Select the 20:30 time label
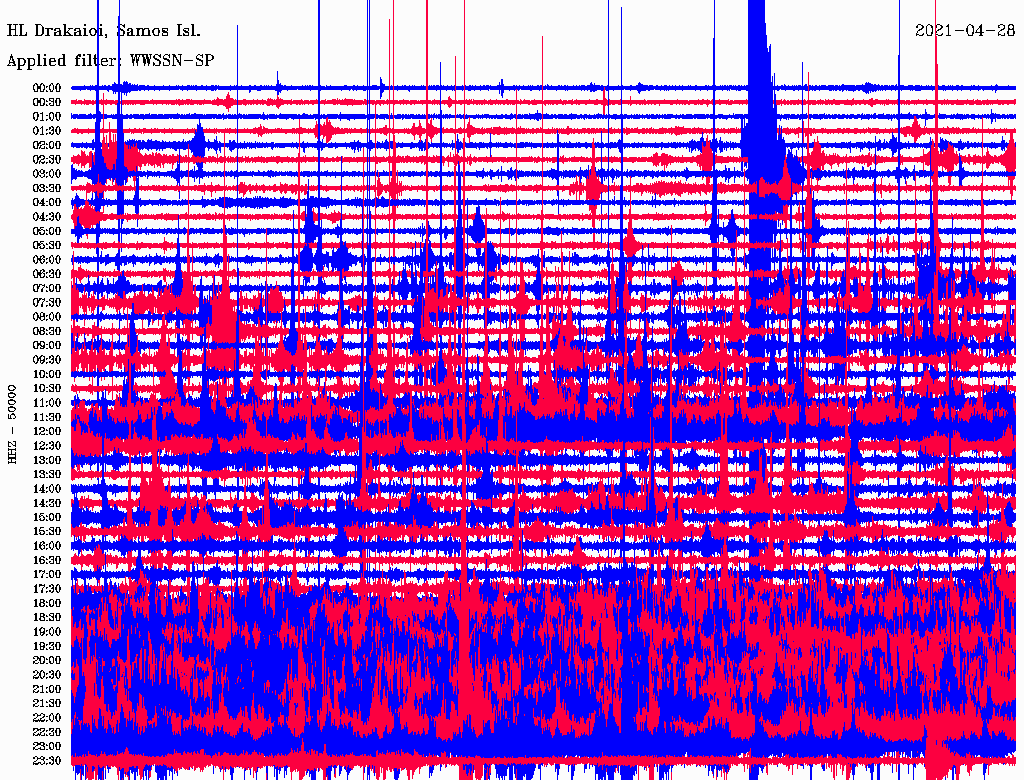 point(47,675)
